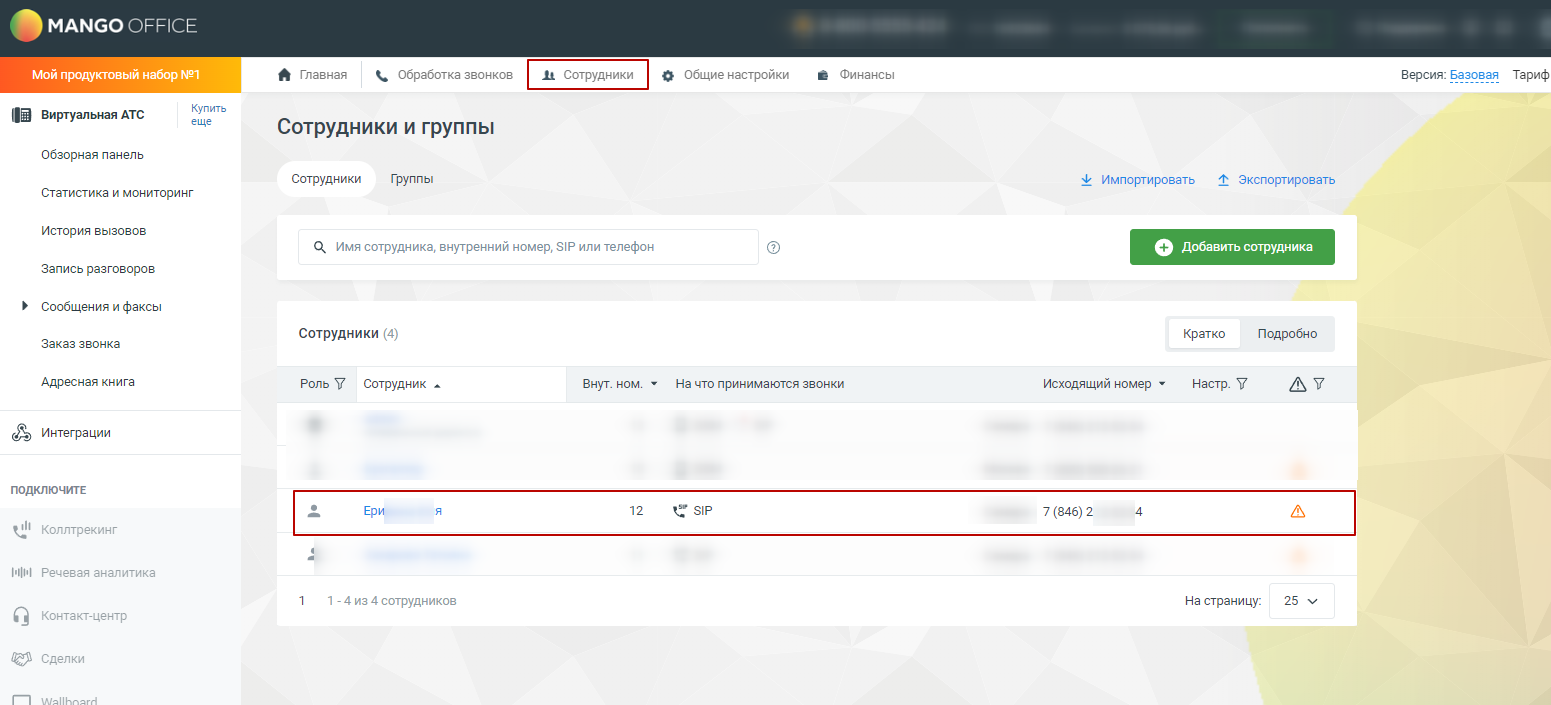1551x705 pixels.
Task: Switch to the Сотрудники sub-tab
Action: pyautogui.click(x=326, y=179)
